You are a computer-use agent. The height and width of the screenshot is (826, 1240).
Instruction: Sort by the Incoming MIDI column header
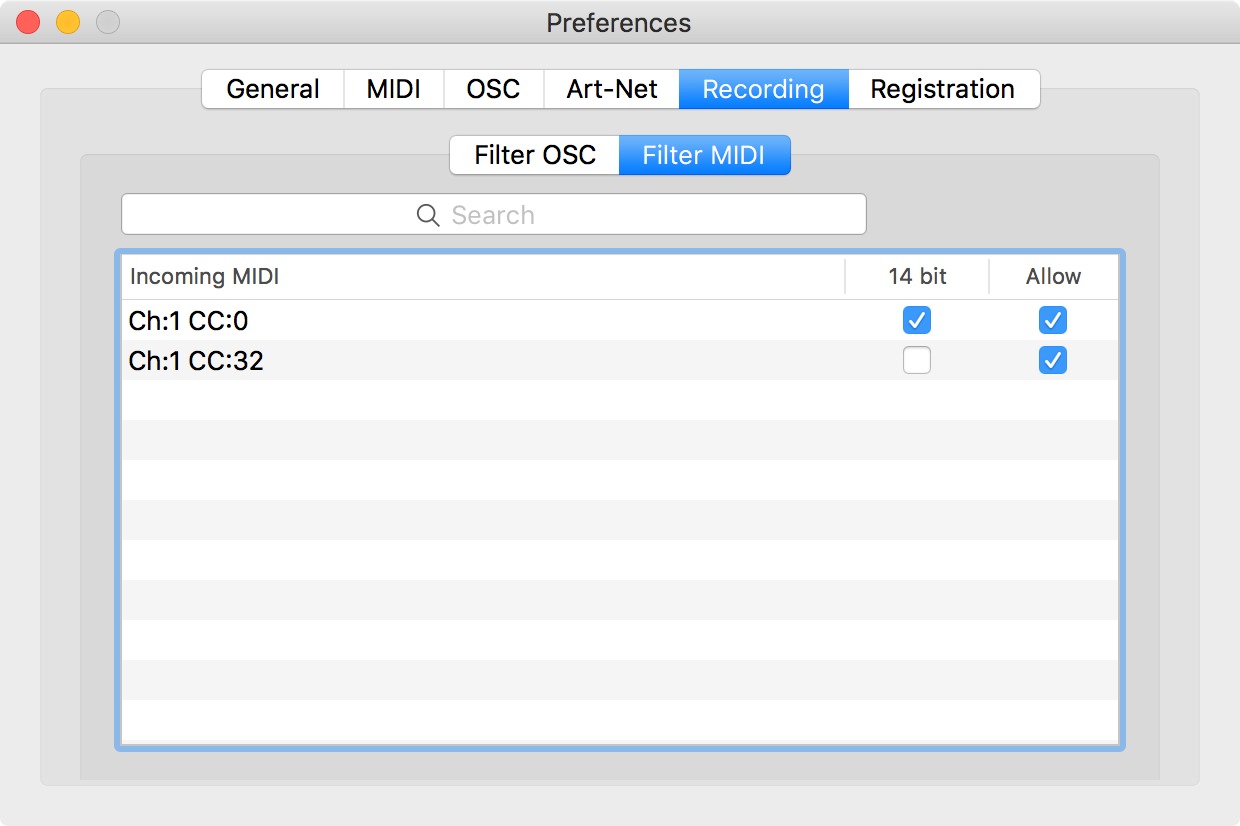click(483, 277)
